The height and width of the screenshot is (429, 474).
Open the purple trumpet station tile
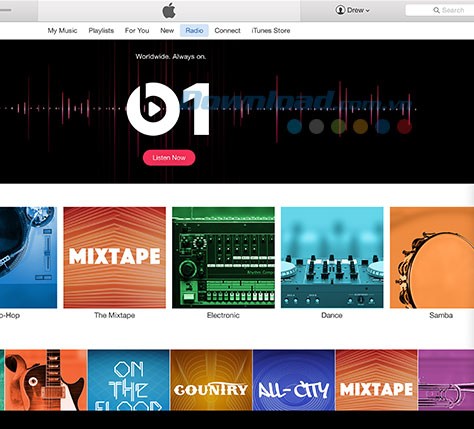click(446, 380)
